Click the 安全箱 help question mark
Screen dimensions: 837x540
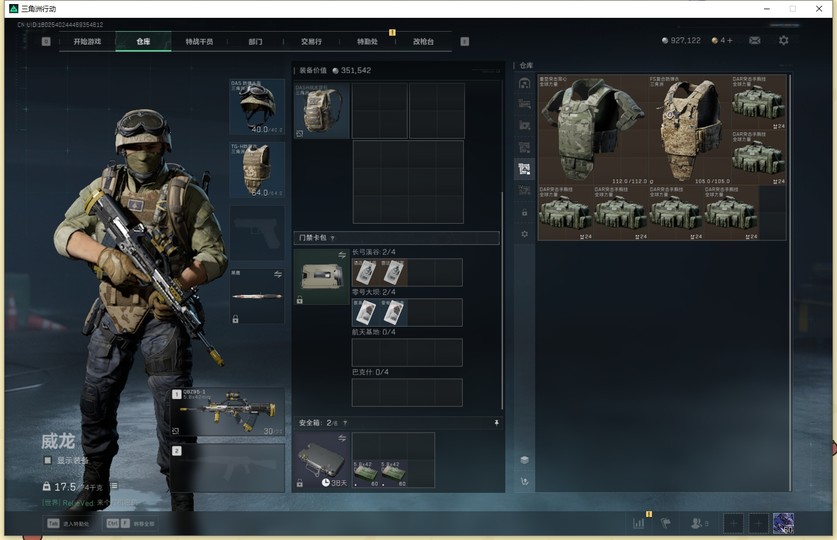point(345,423)
